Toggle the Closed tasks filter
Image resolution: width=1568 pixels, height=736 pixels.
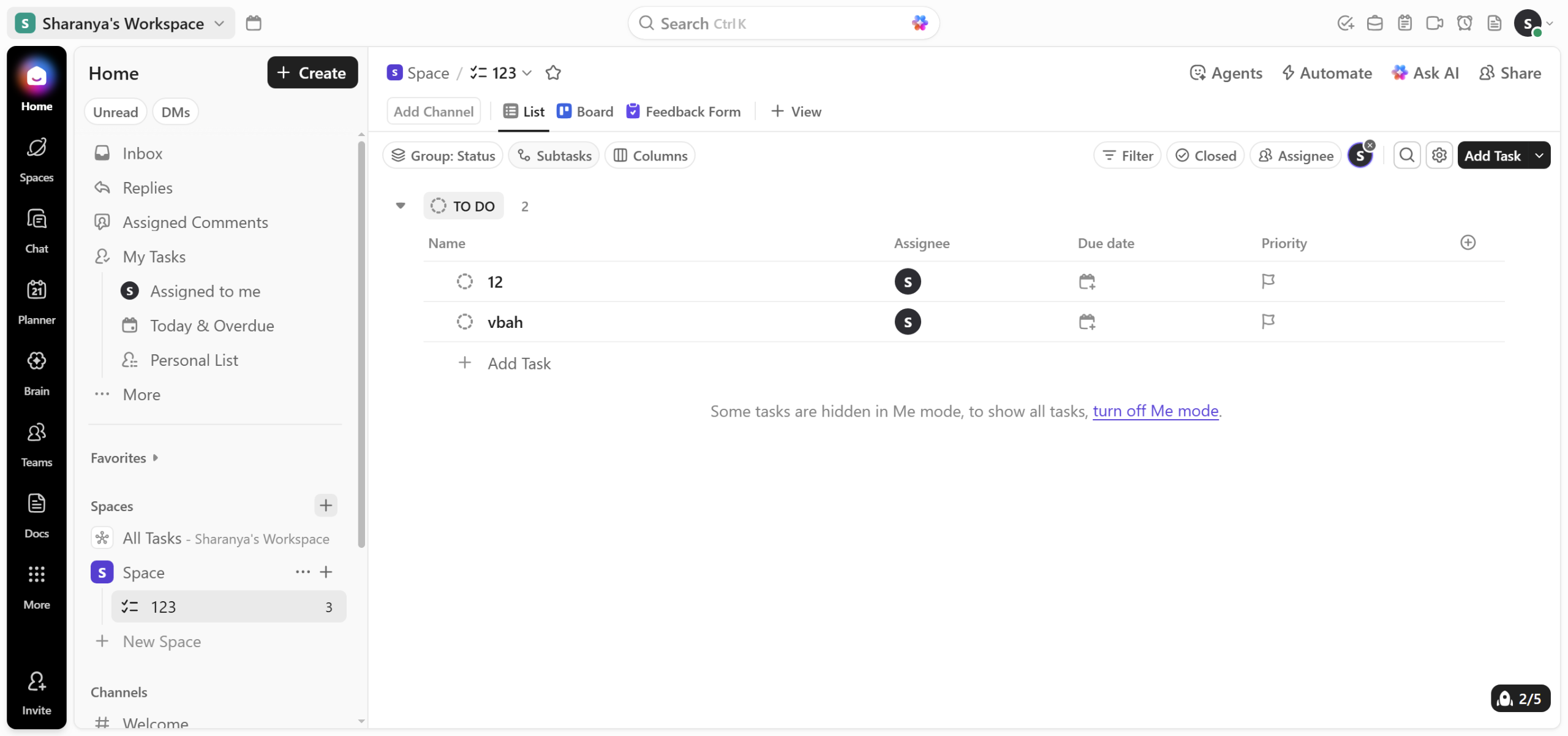1205,156
